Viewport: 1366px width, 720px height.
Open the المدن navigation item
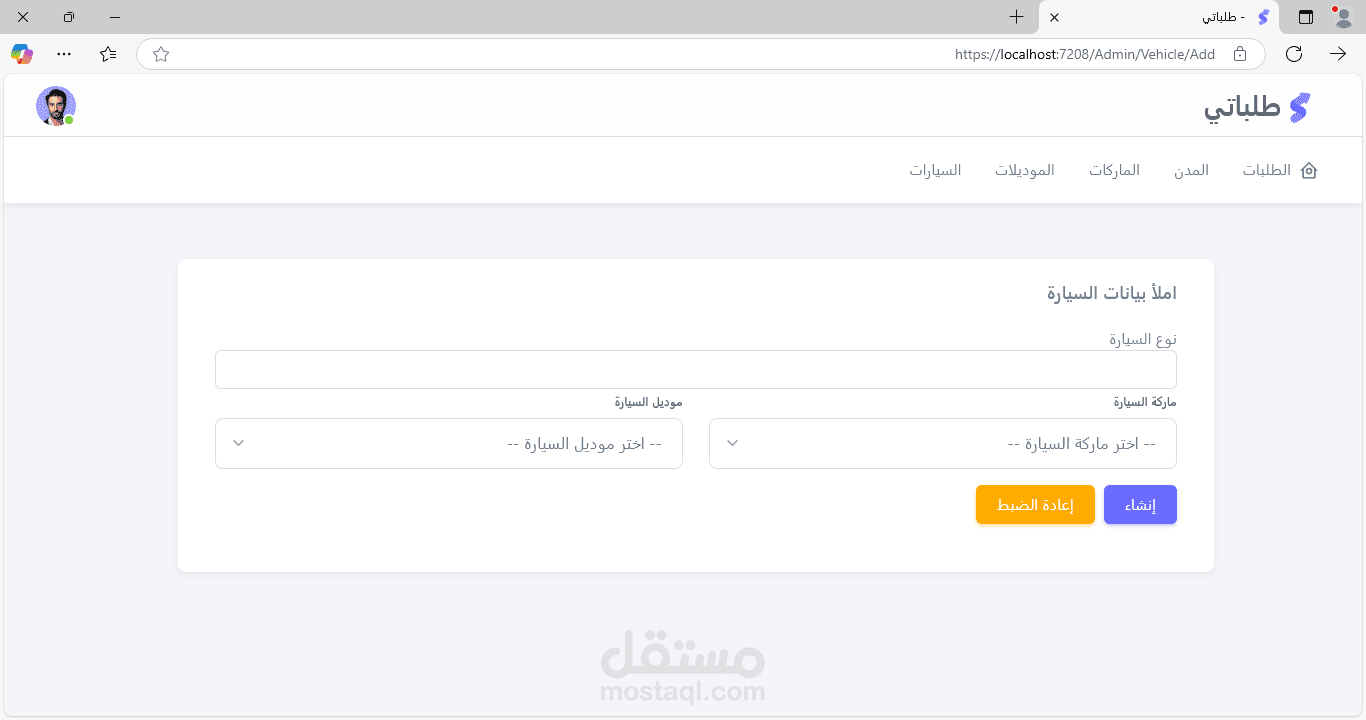1191,170
